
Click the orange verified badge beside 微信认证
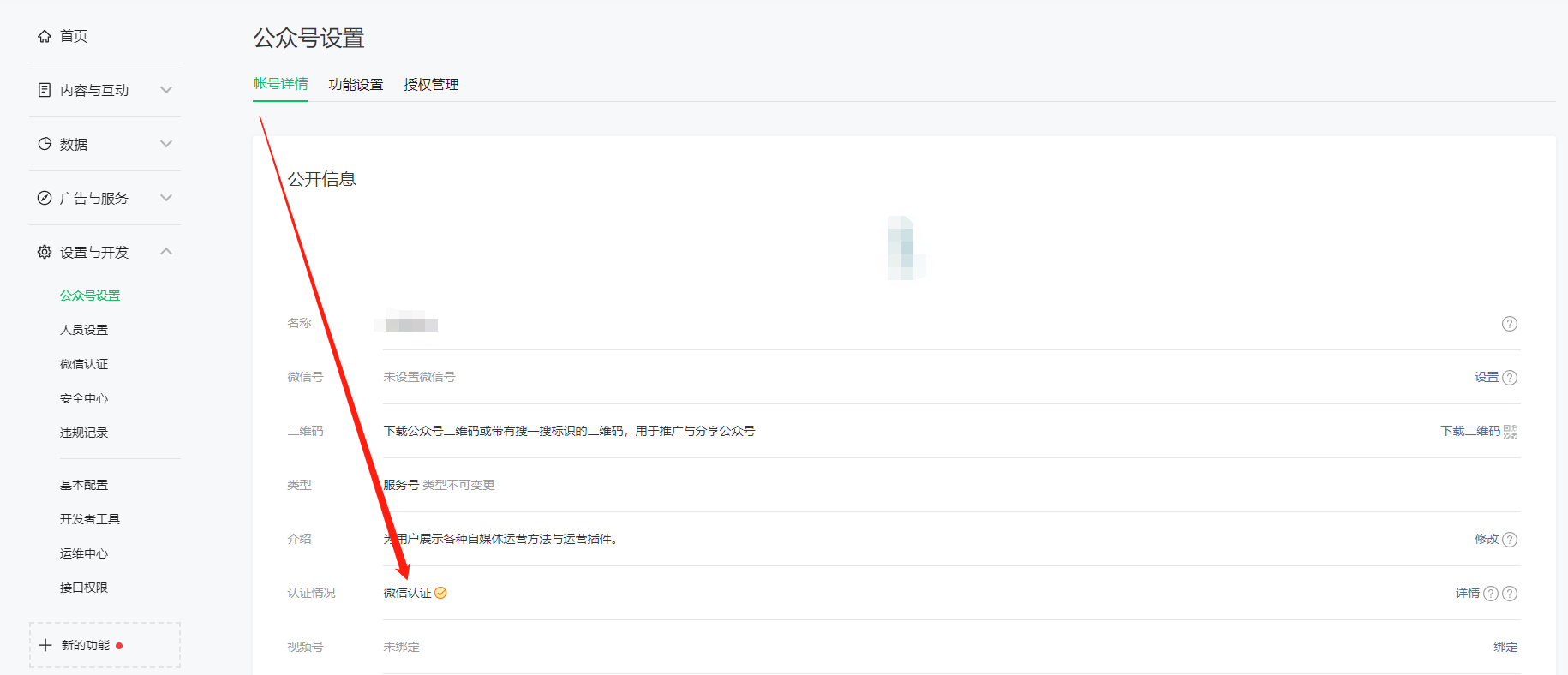click(x=440, y=593)
